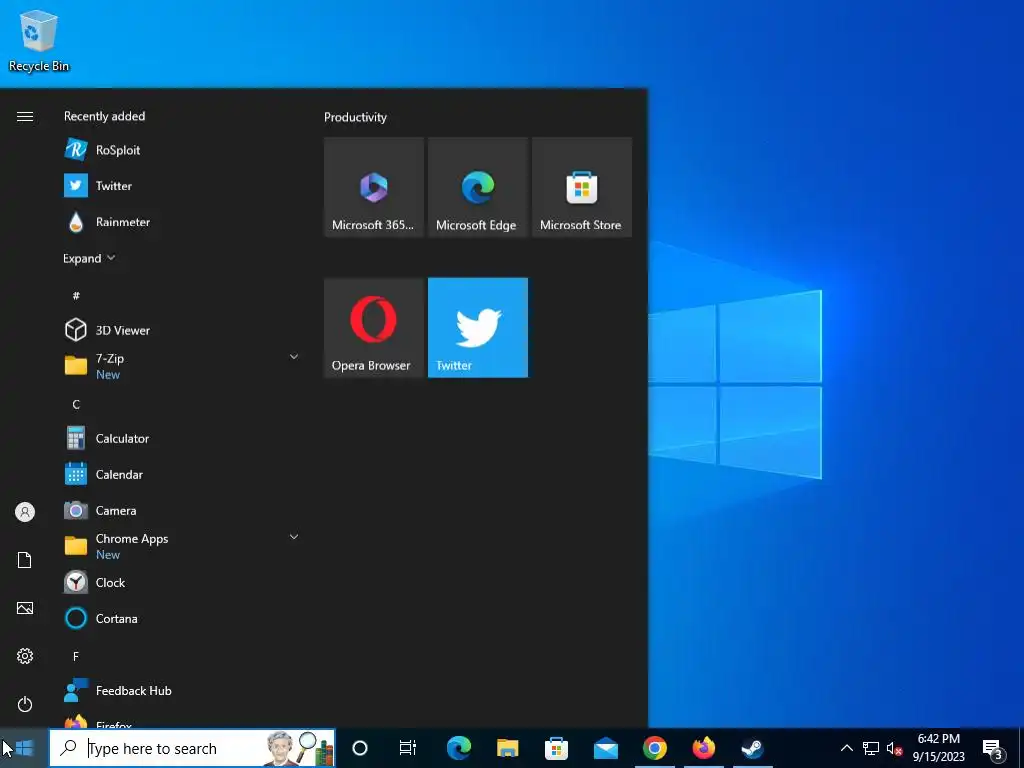Viewport: 1024px width, 768px height.
Task: Jump to the # section header
Action: 76,296
